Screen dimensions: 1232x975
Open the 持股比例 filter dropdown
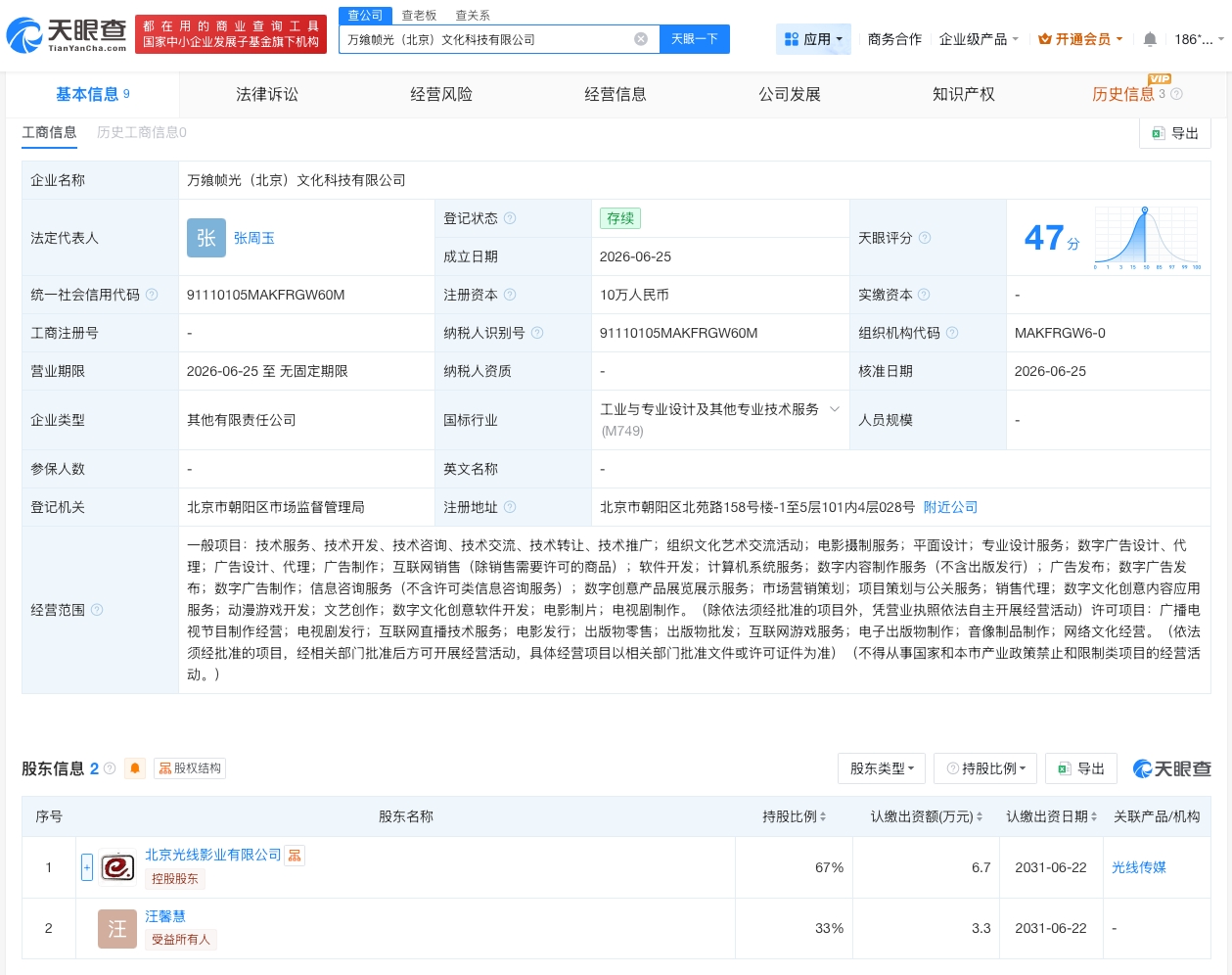click(985, 768)
